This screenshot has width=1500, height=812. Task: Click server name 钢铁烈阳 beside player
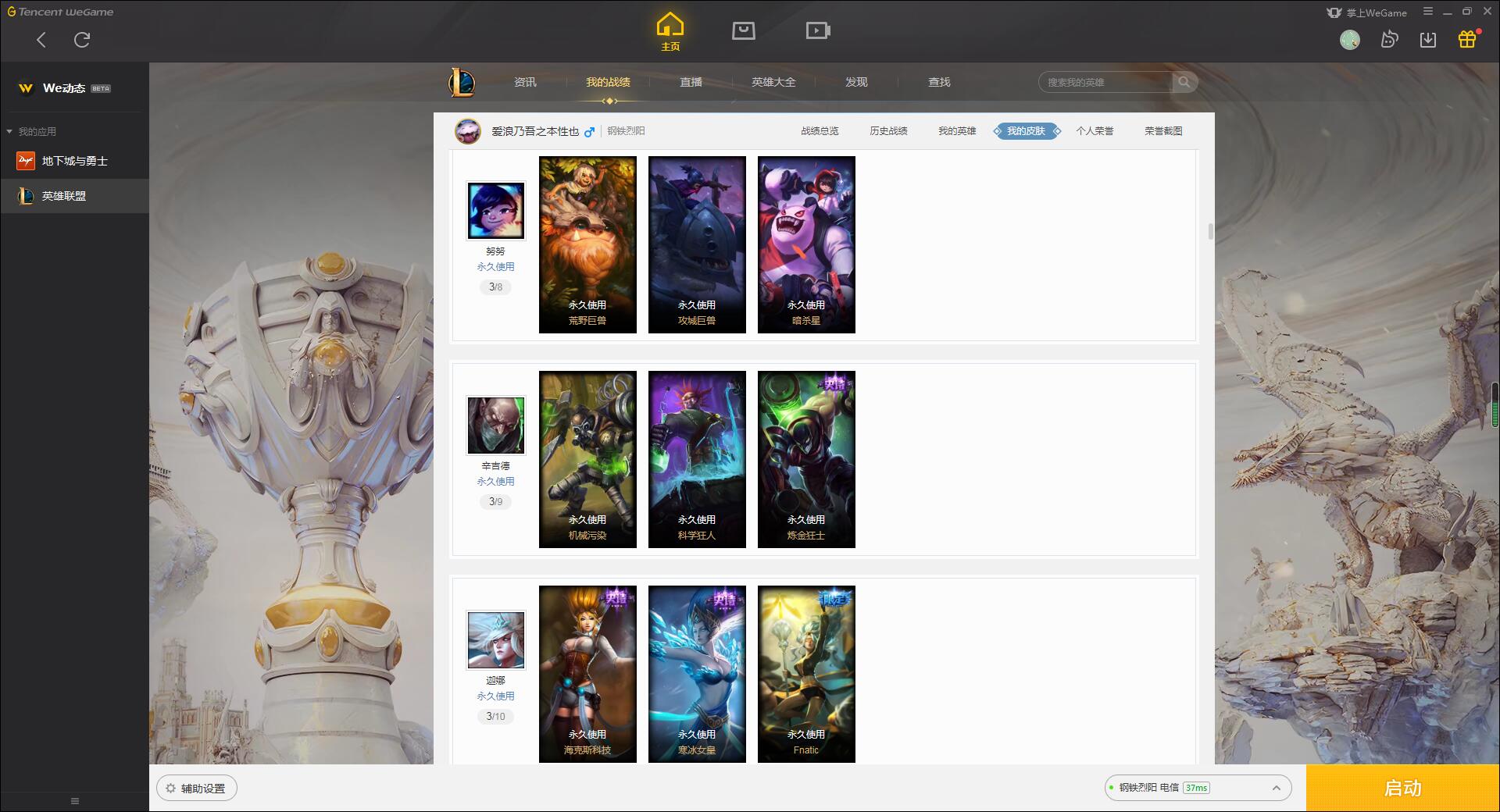point(627,131)
